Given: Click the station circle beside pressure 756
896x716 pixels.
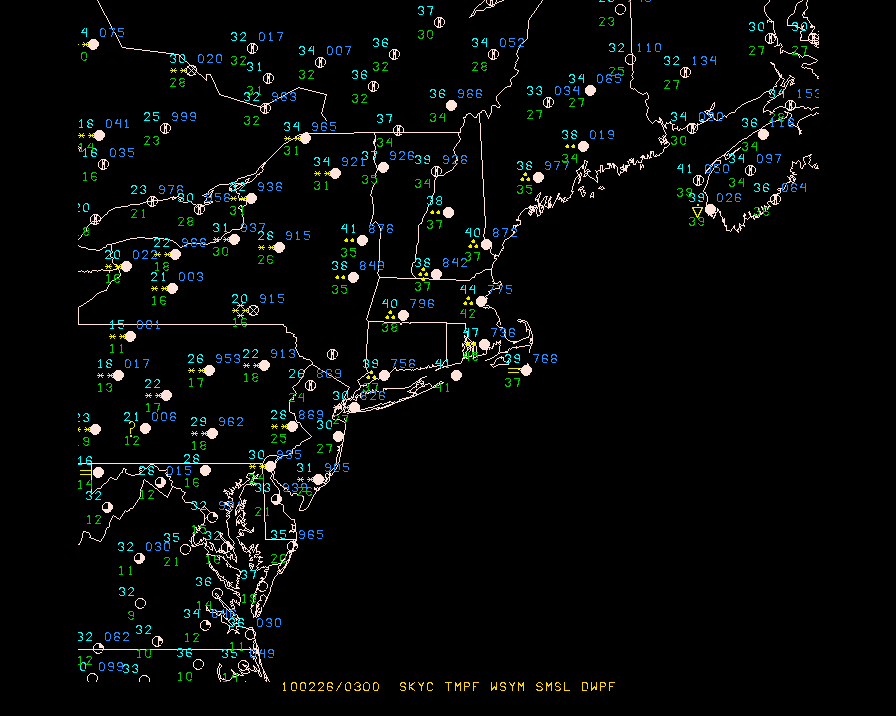Looking at the screenshot, I should tap(385, 375).
